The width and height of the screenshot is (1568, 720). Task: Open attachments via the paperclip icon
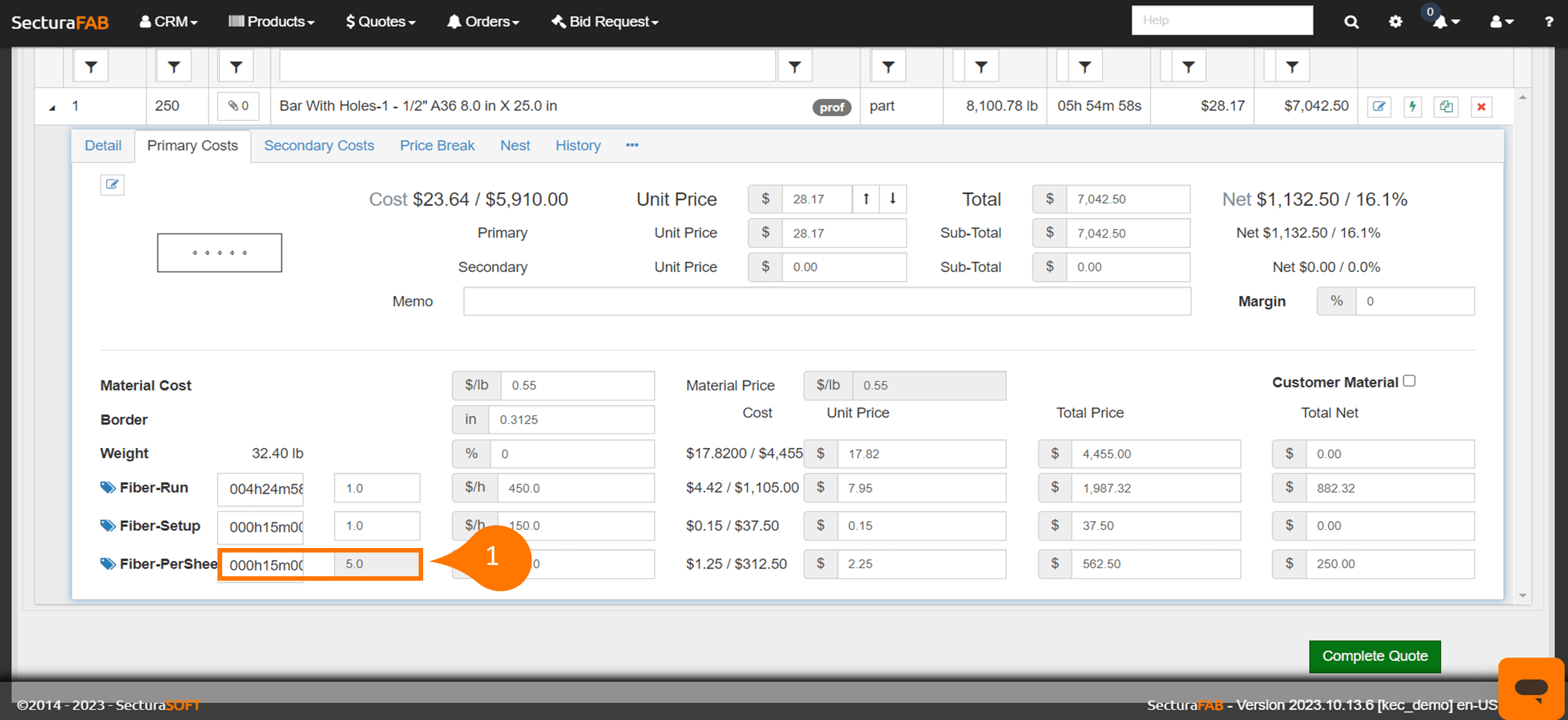[238, 106]
